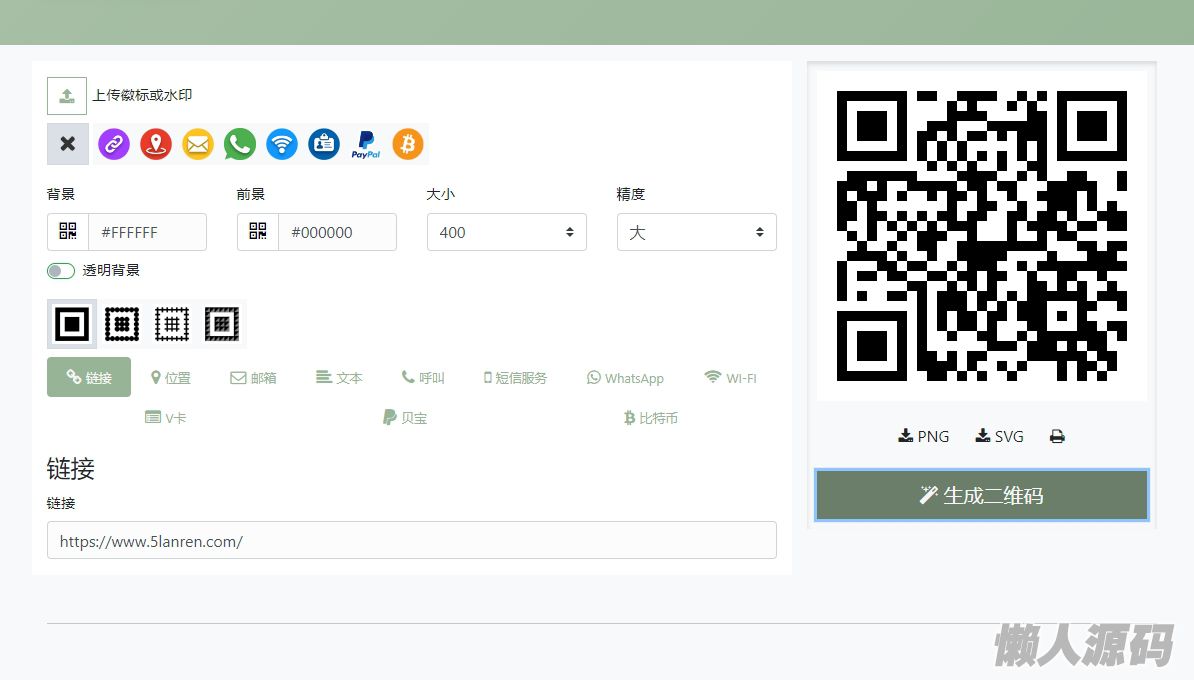
Task: Switch to the 文本 text tab
Action: [x=340, y=378]
